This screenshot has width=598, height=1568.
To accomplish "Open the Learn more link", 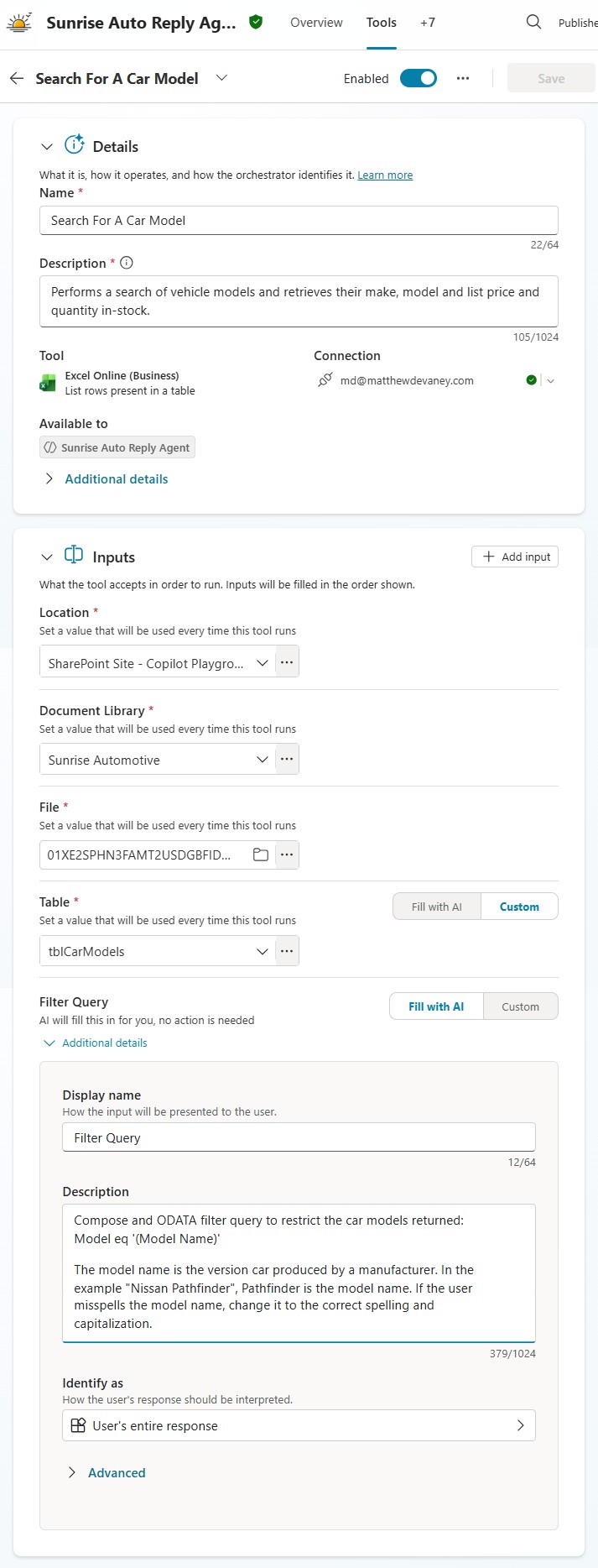I will [385, 175].
